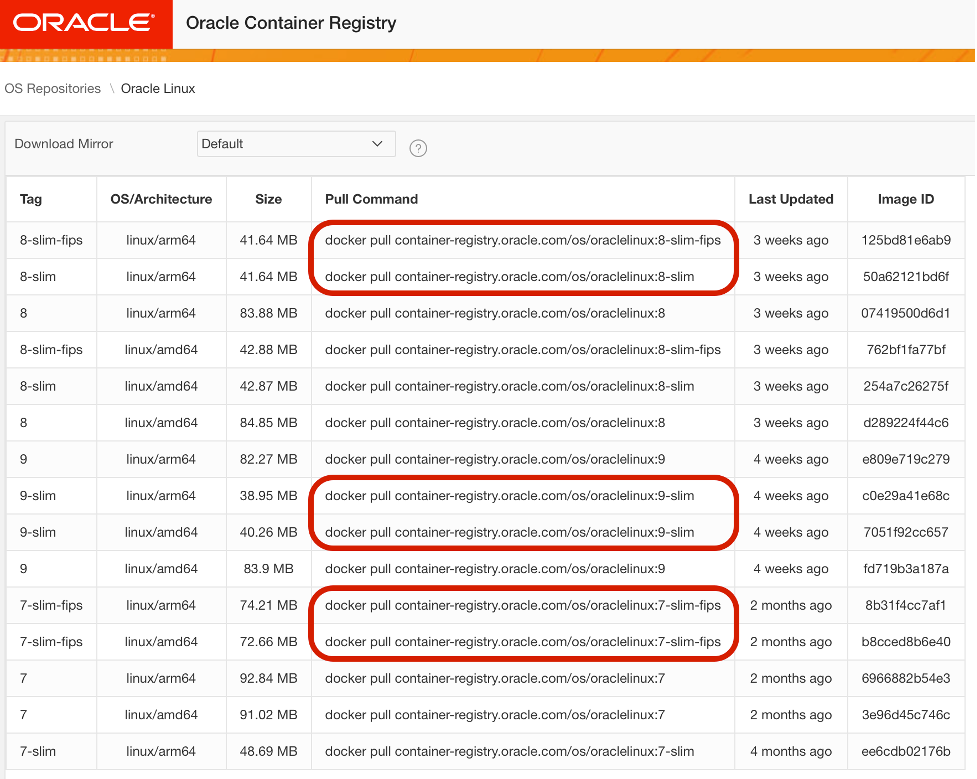The height and width of the screenshot is (779, 977).
Task: Select pull command for image 07419500d6d1
Action: [495, 313]
